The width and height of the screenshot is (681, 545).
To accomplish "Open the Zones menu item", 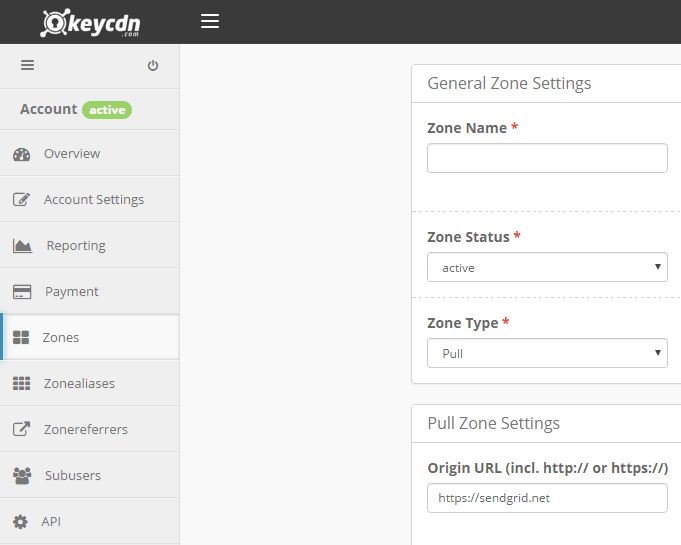I will 61,338.
